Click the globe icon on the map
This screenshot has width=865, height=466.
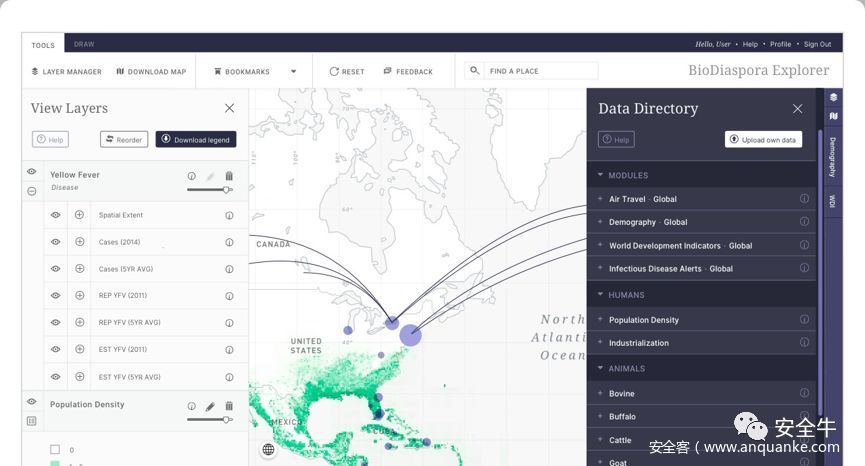[x=268, y=449]
